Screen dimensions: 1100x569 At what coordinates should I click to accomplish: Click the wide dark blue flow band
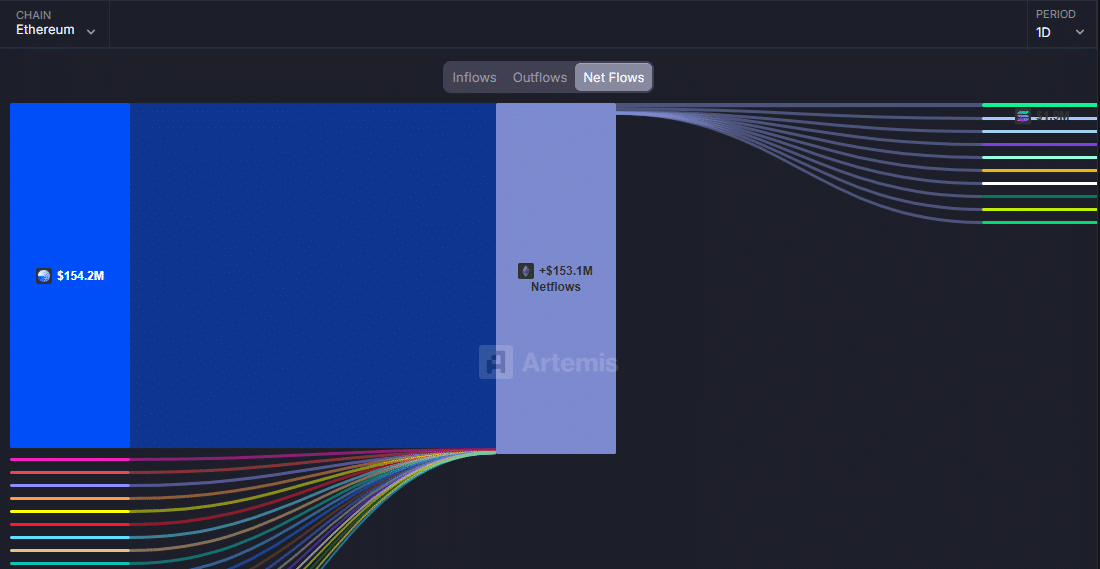pyautogui.click(x=313, y=275)
